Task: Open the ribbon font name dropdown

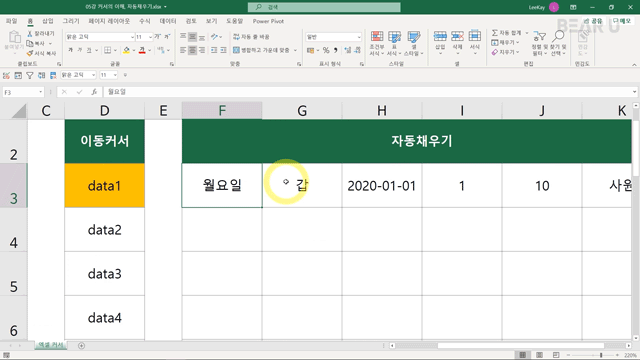Action: coord(132,37)
